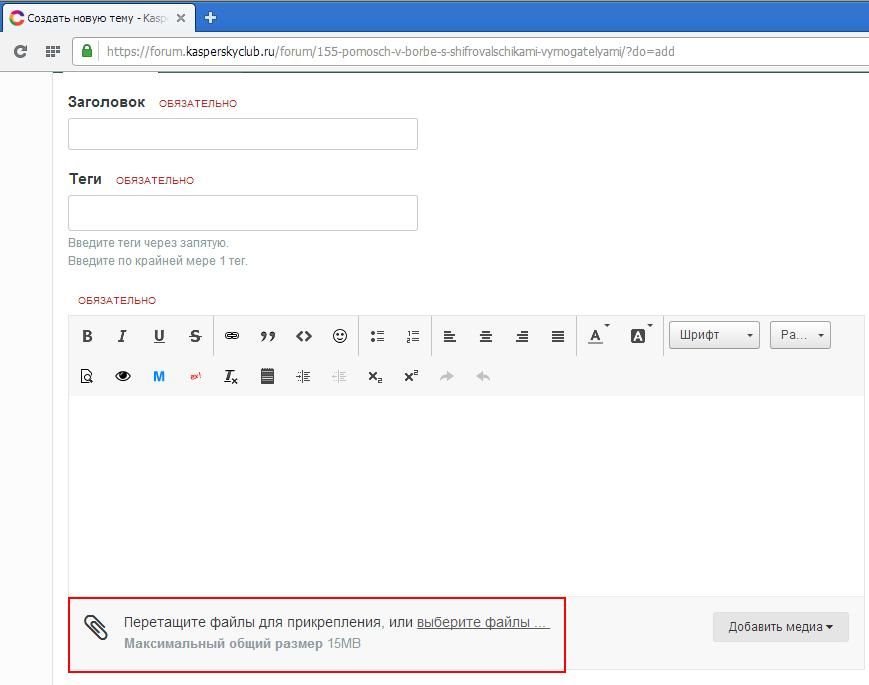Screen dimensions: 869x685
Task: Insert a quote block
Action: (x=268, y=336)
